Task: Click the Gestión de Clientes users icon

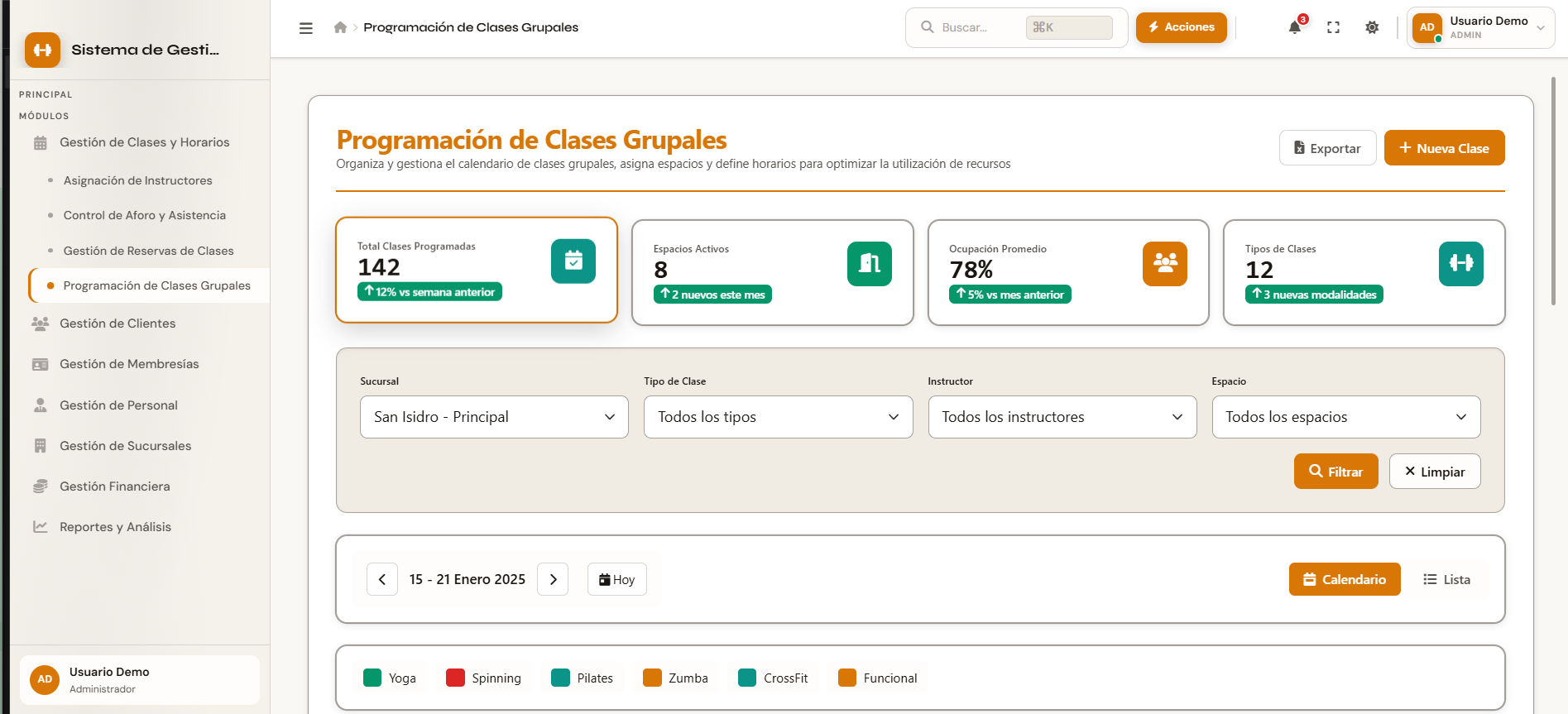Action: click(40, 323)
